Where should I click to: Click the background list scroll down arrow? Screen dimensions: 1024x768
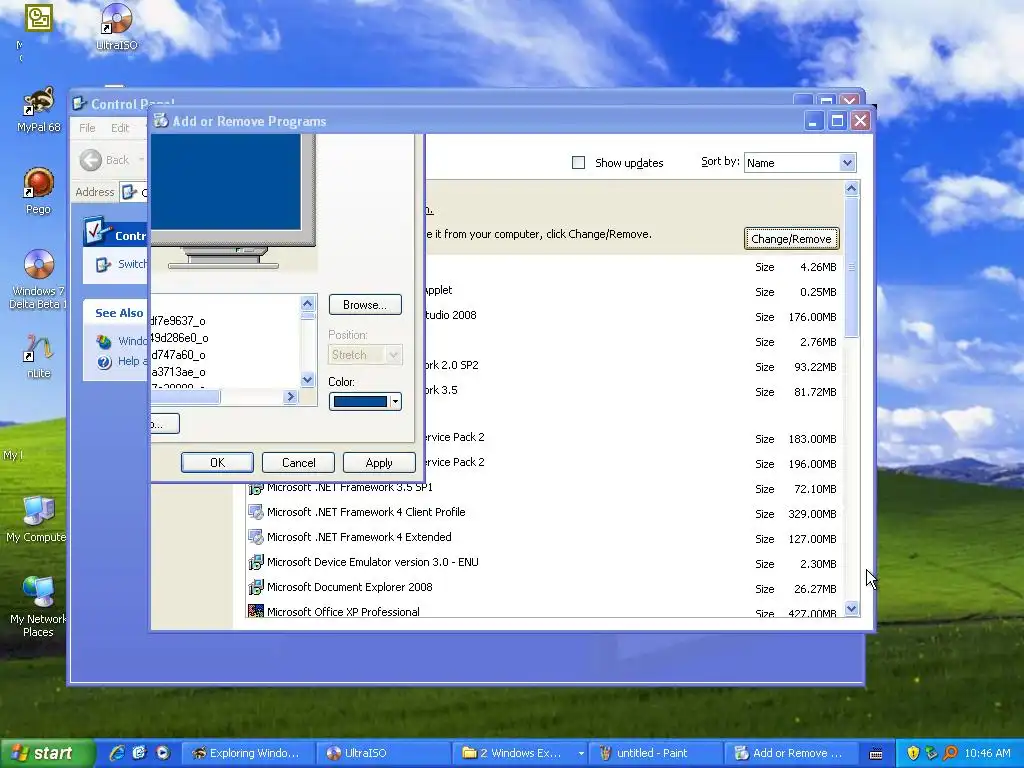tap(308, 379)
